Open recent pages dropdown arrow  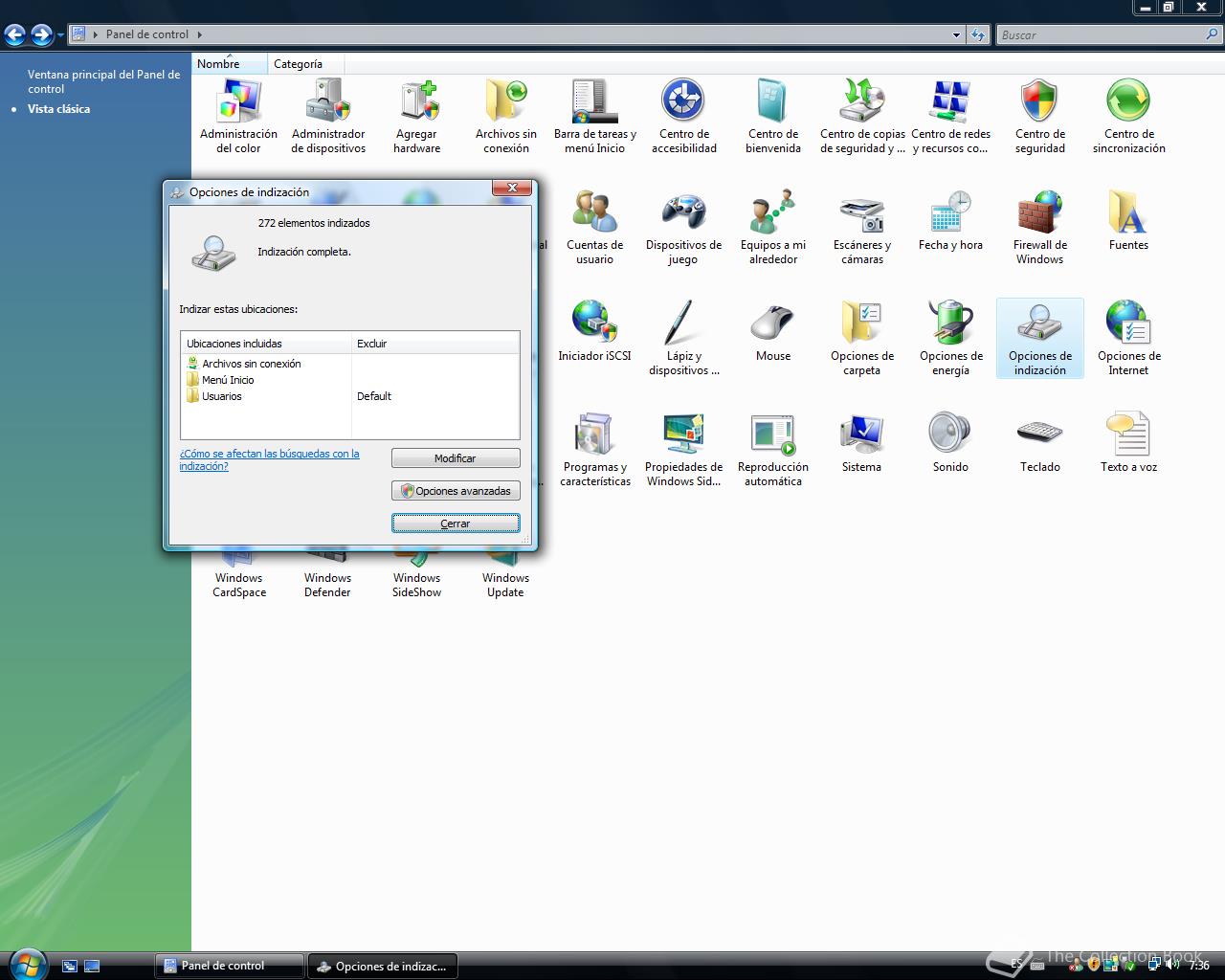point(60,35)
